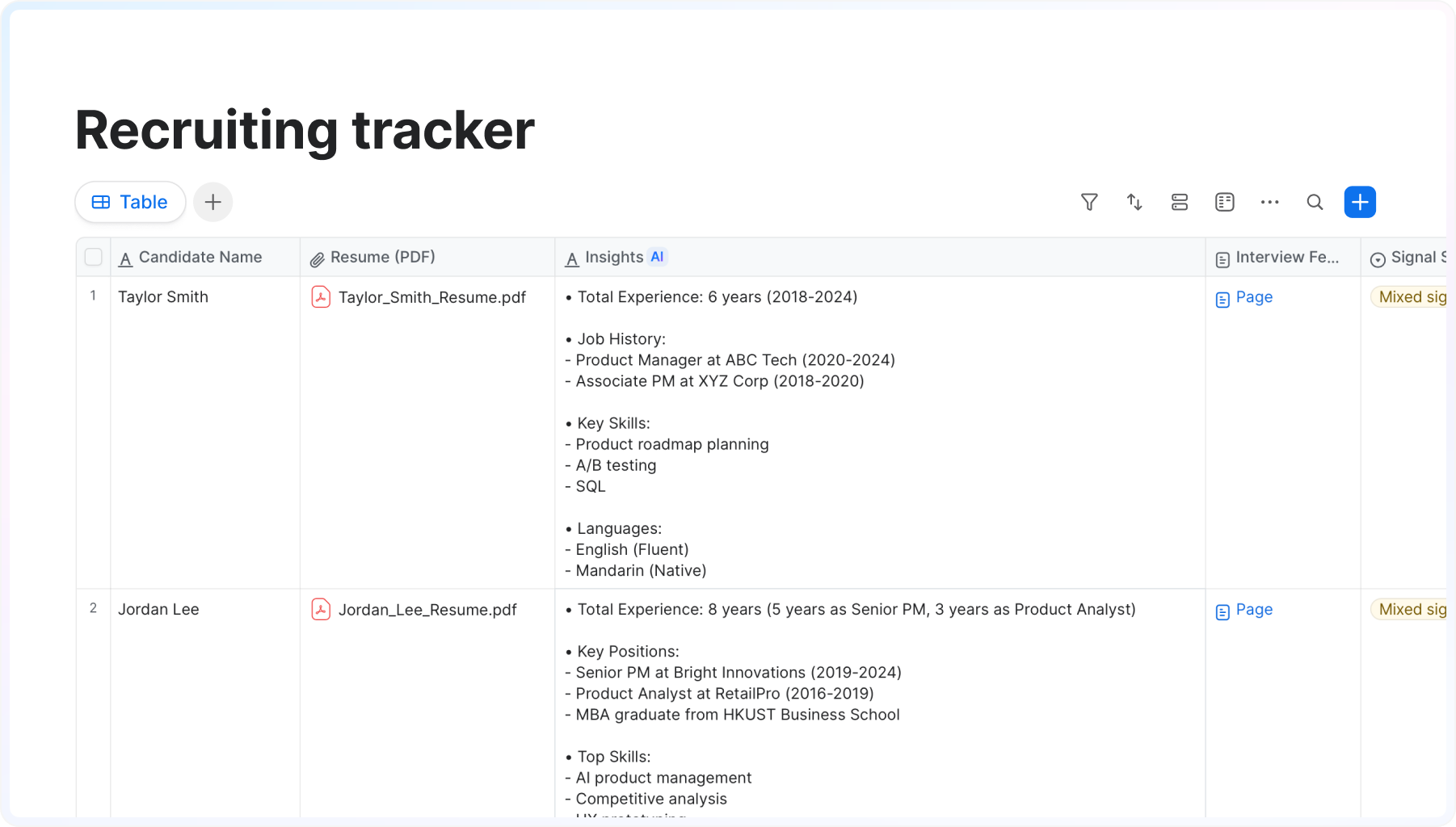Select the Jordan Lee name cell

[158, 610]
